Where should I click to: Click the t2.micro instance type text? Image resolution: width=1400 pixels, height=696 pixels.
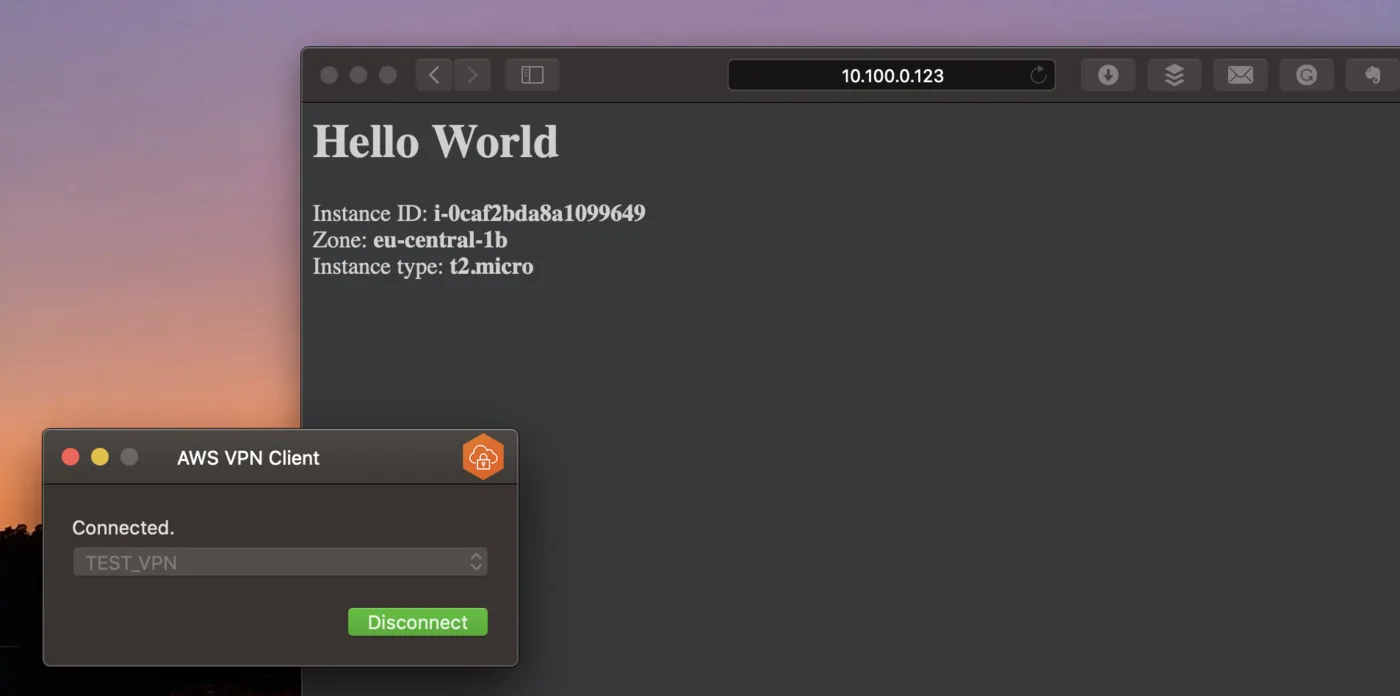(x=491, y=267)
